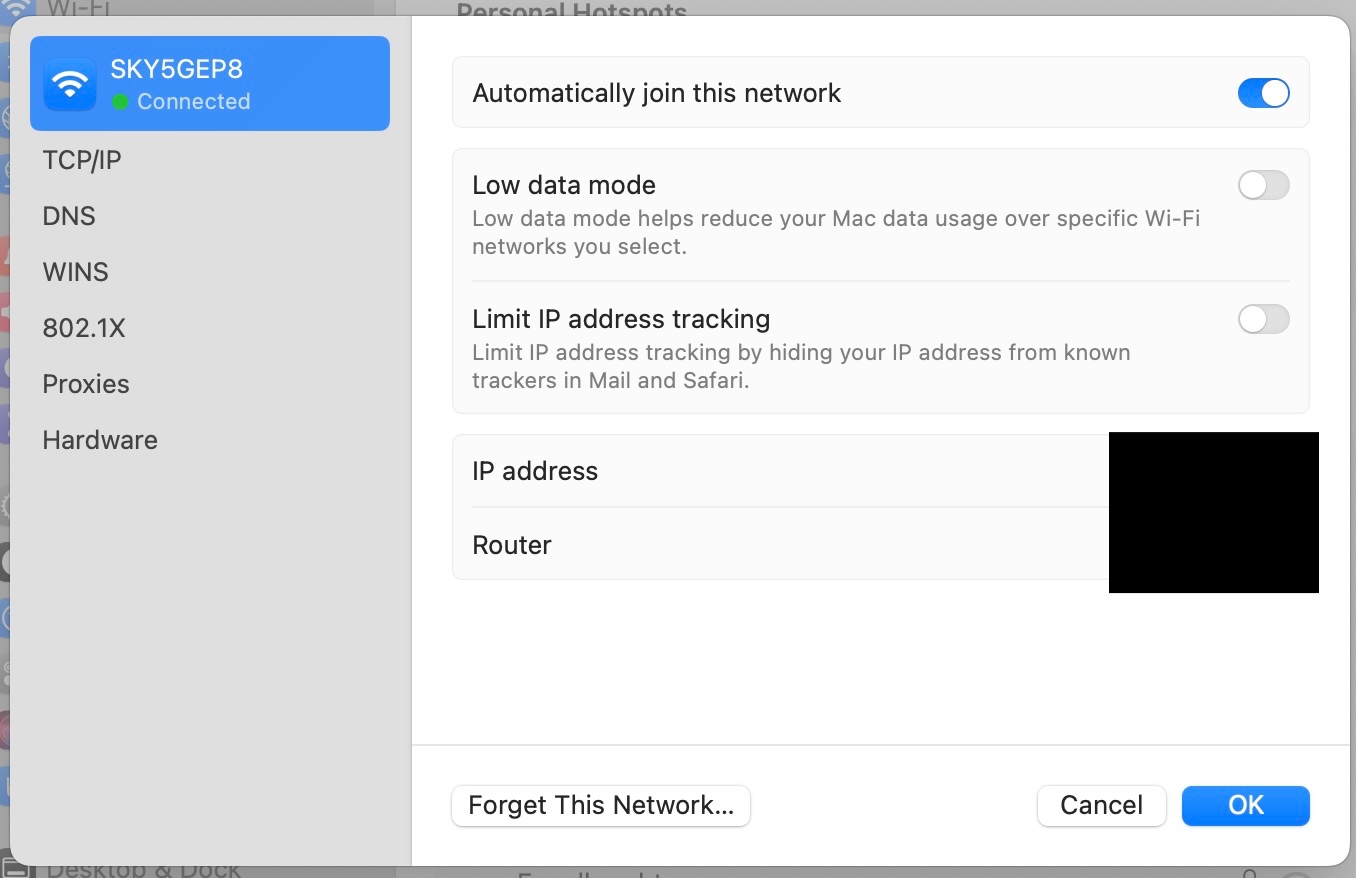Screen dimensions: 1356x878
Task: Click the IP address row
Action: pos(780,471)
